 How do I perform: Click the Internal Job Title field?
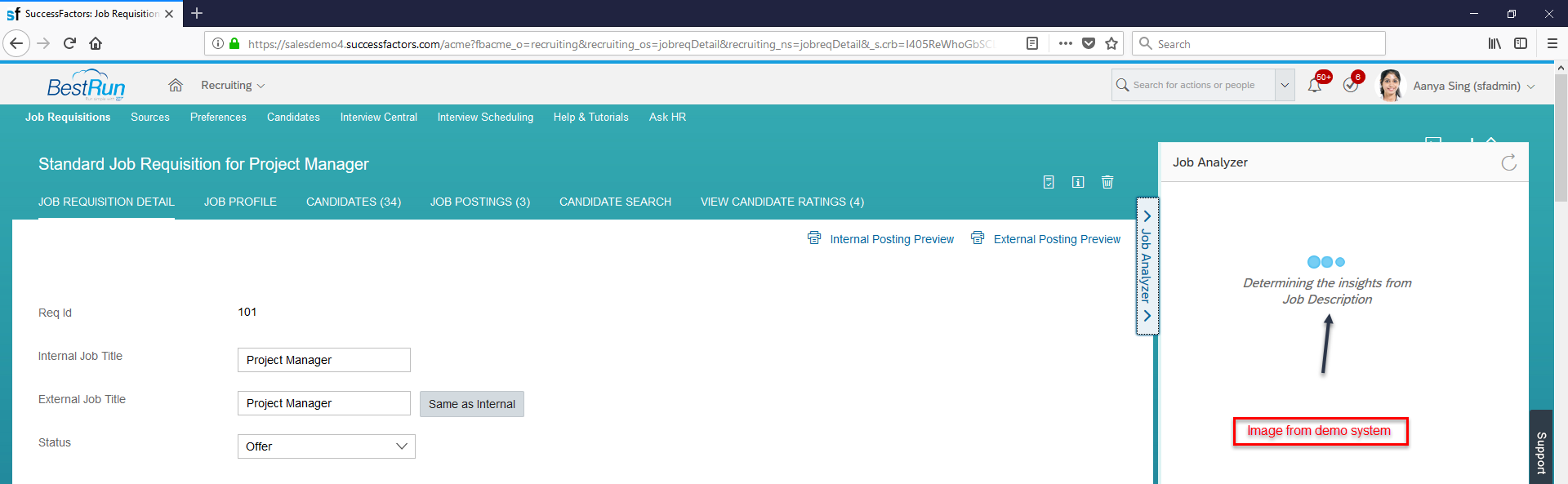(324, 360)
